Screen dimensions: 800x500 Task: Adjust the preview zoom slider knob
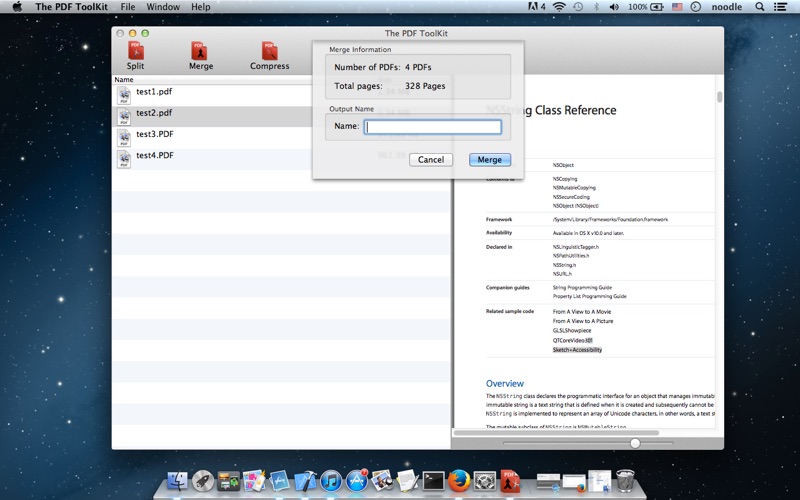click(x=635, y=443)
